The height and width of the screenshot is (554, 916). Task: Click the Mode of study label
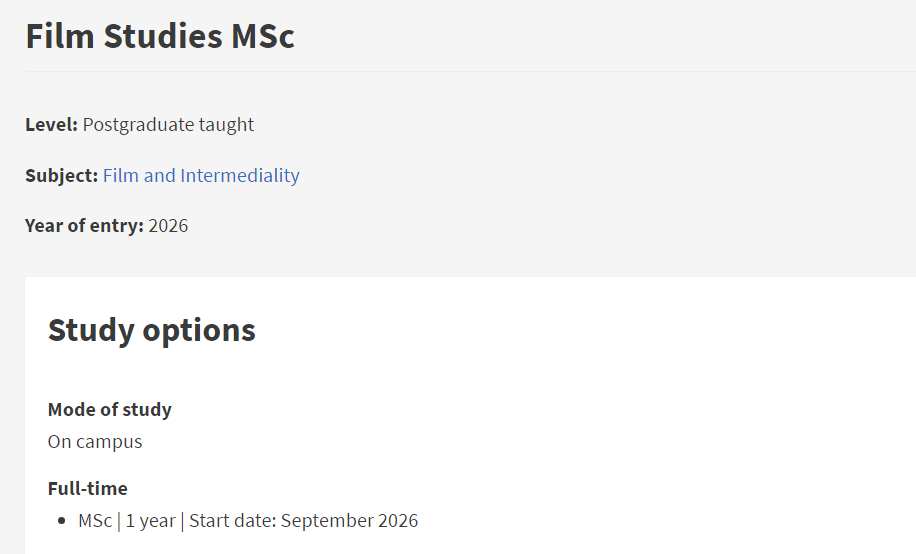click(x=110, y=410)
